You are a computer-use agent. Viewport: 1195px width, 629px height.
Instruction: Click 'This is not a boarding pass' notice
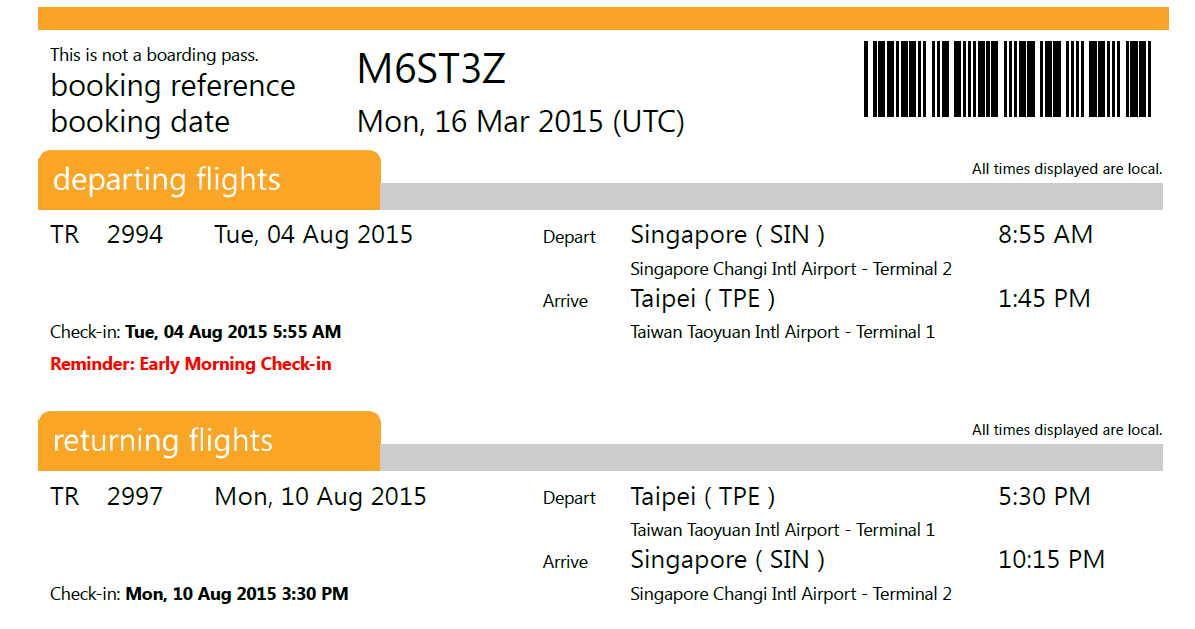coord(155,55)
